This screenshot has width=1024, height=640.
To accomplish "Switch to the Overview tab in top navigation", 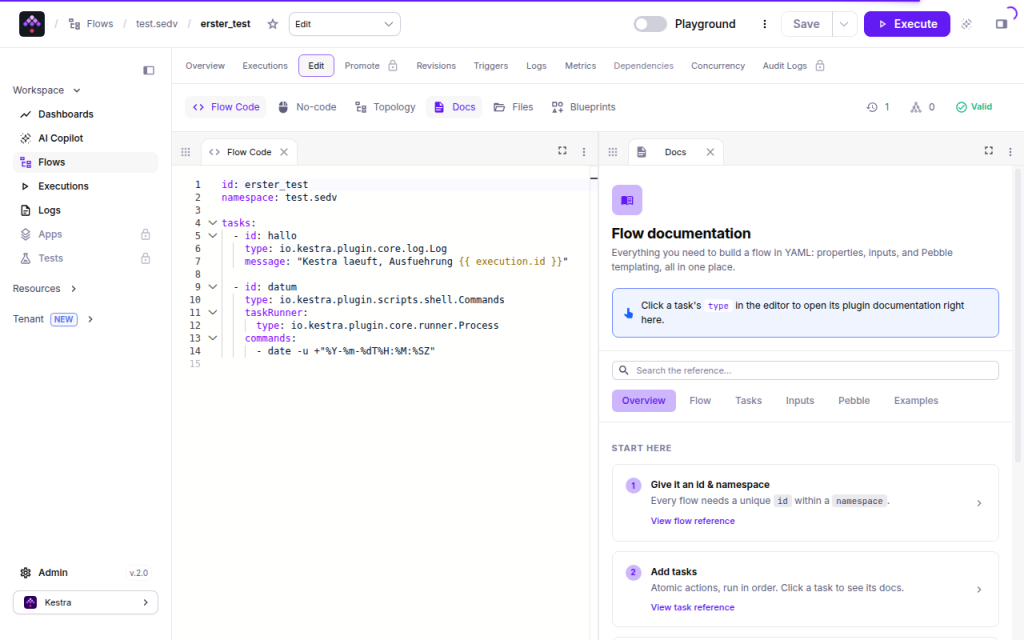I will click(x=205, y=66).
